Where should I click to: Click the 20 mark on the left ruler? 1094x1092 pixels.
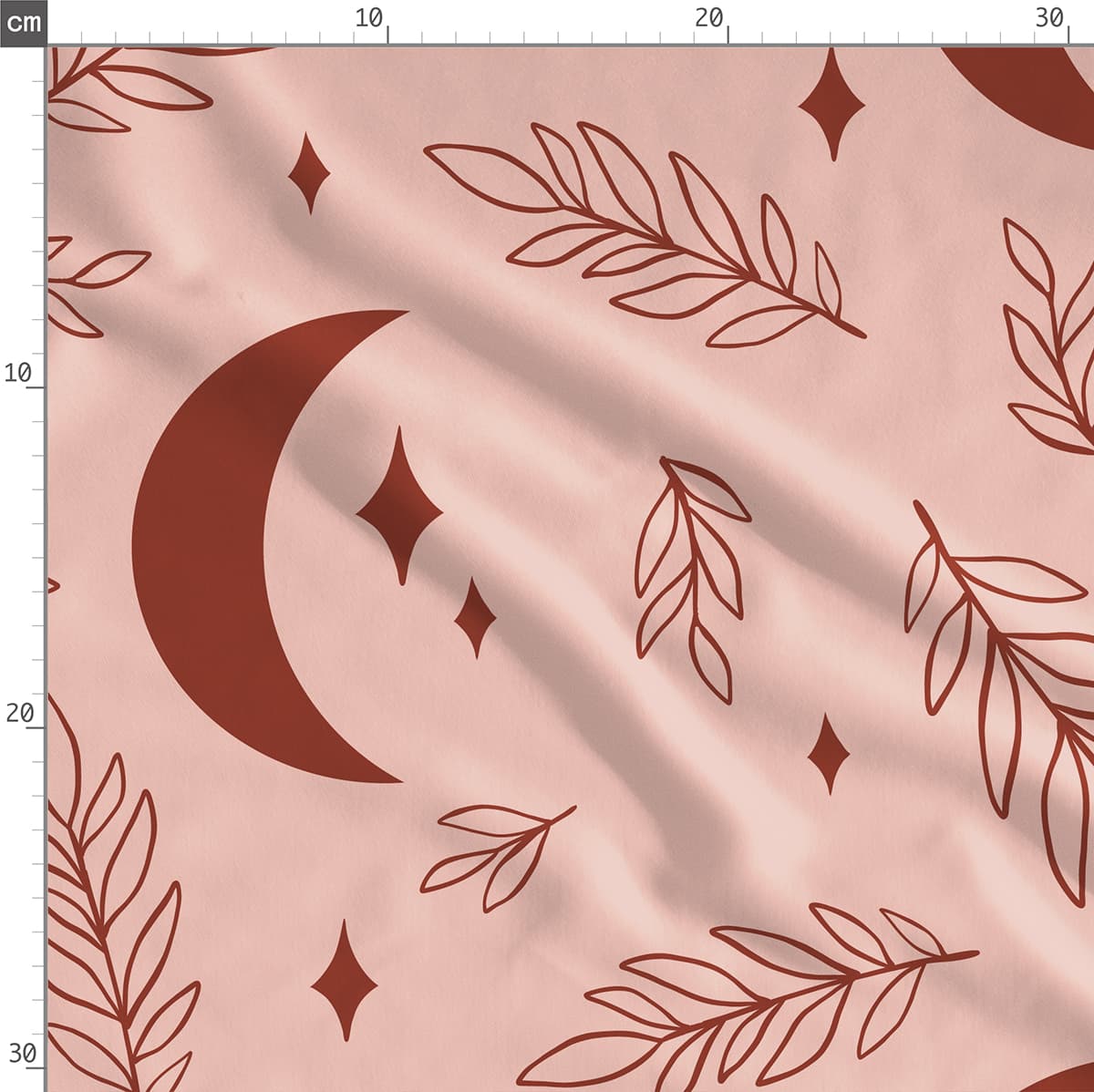(19, 713)
